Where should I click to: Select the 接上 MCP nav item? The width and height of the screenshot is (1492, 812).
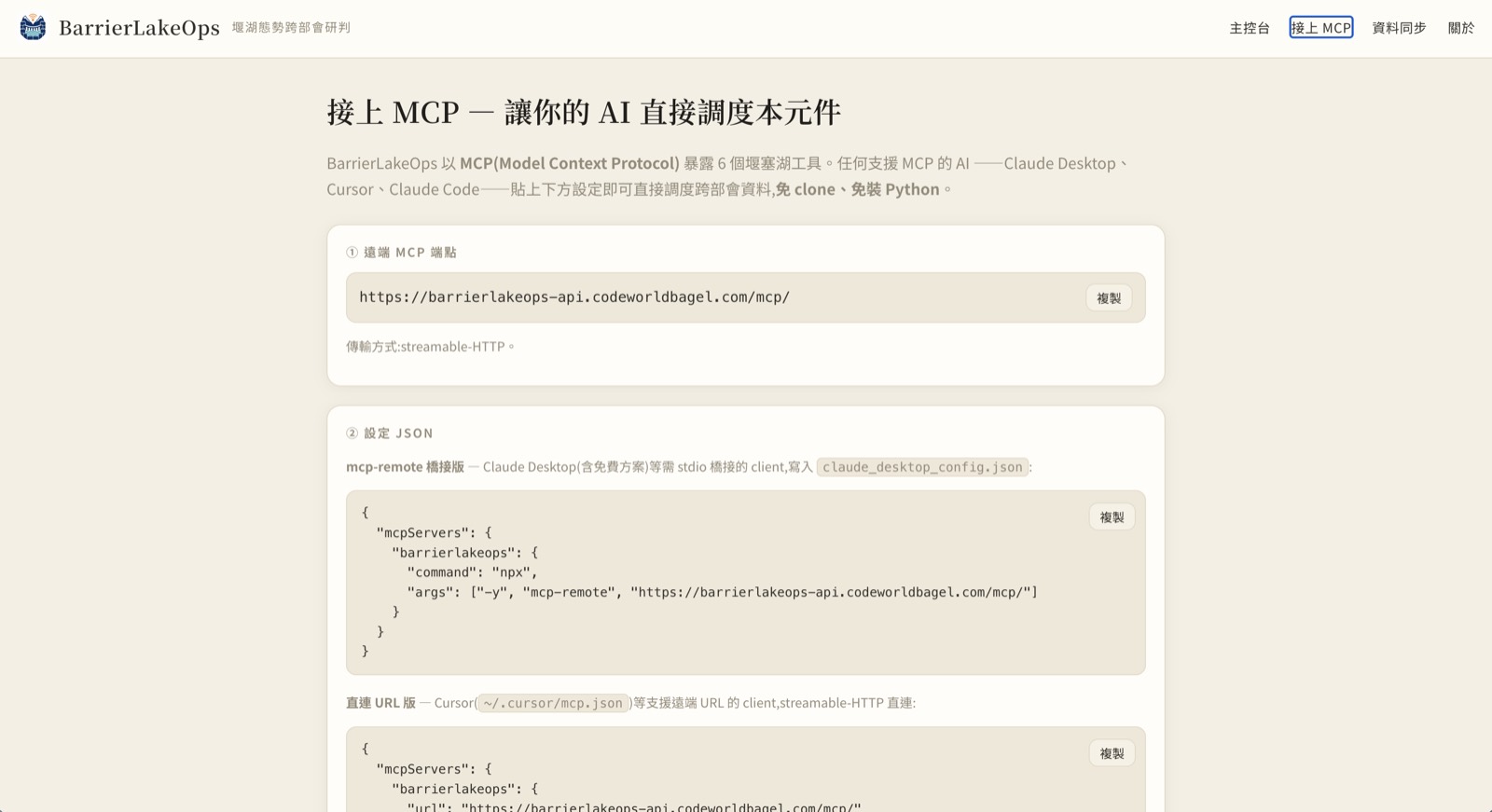1321,28
